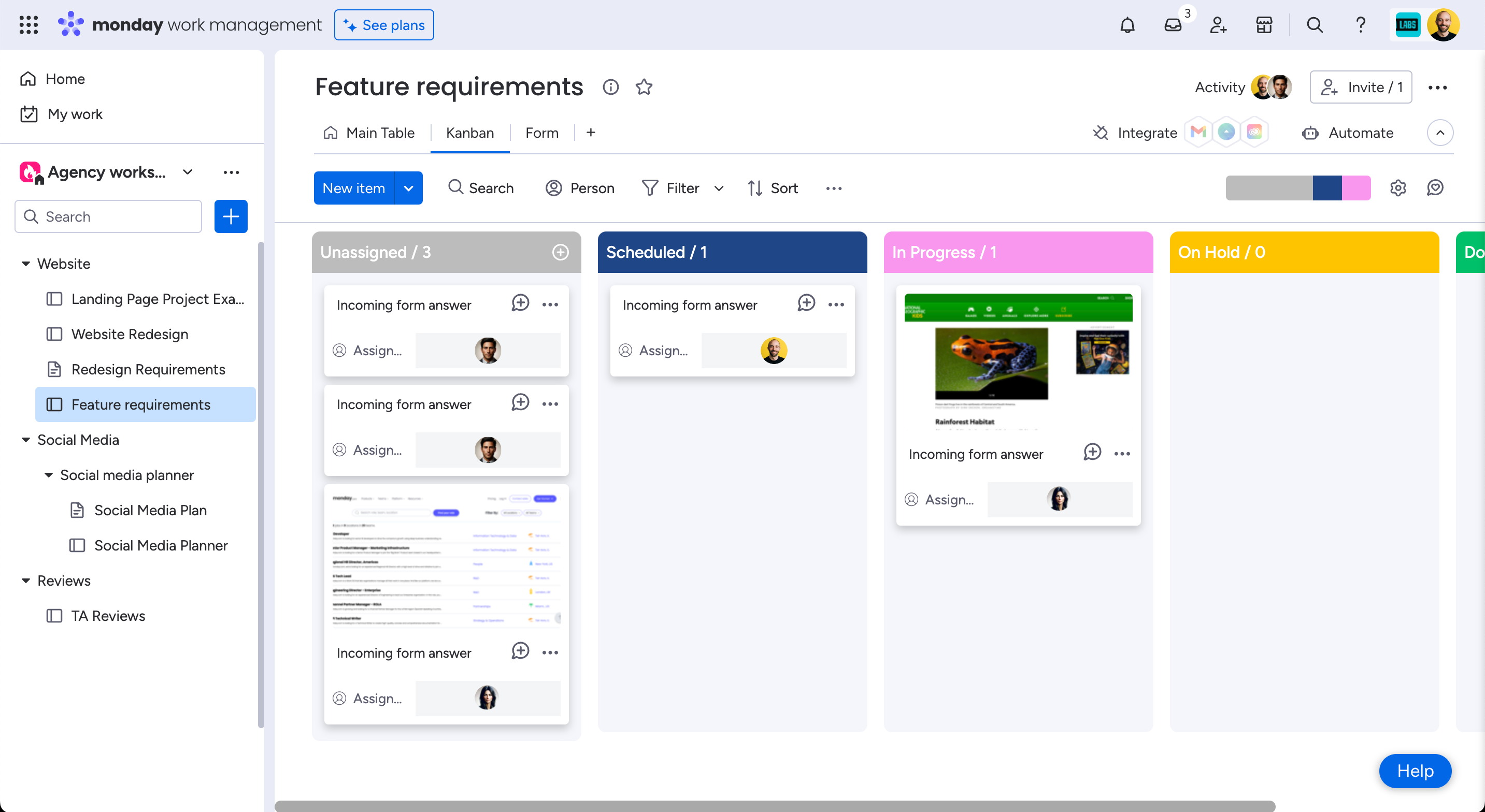Start conversation on Scheduled card
Viewport: 1485px width, 812px height.
[806, 303]
